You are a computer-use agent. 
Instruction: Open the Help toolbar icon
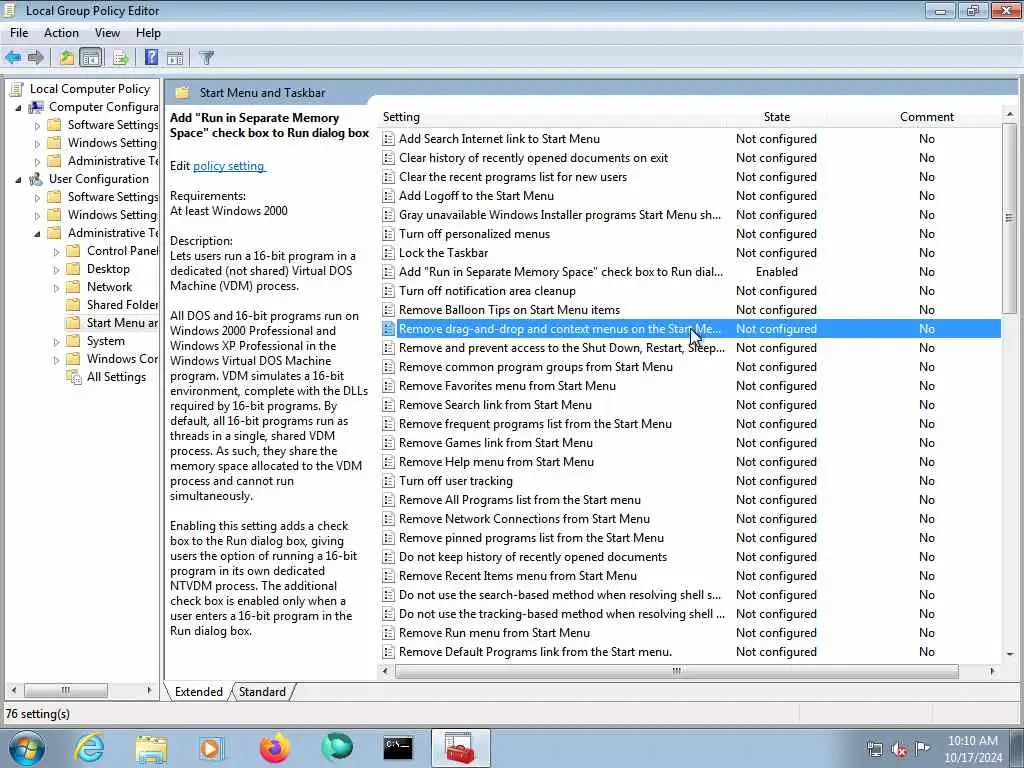pyautogui.click(x=152, y=57)
